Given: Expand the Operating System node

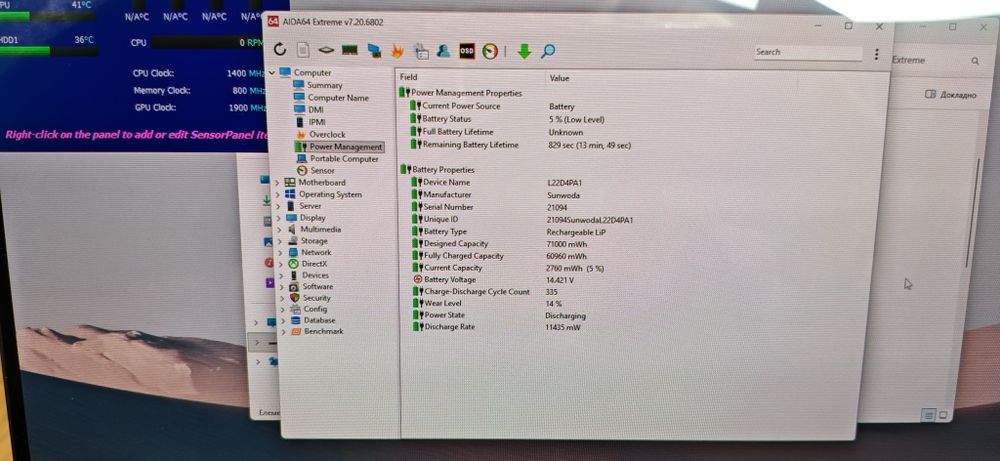Looking at the screenshot, I should click(278, 195).
